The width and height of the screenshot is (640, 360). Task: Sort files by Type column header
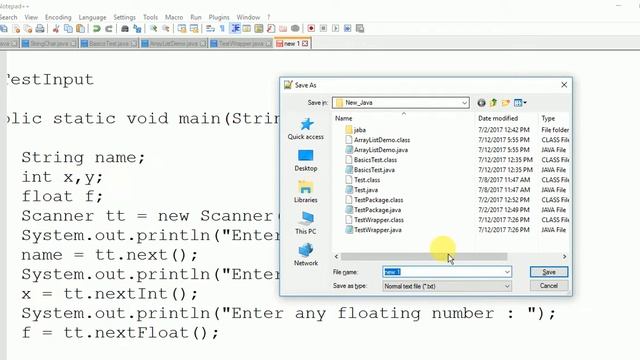click(548, 118)
